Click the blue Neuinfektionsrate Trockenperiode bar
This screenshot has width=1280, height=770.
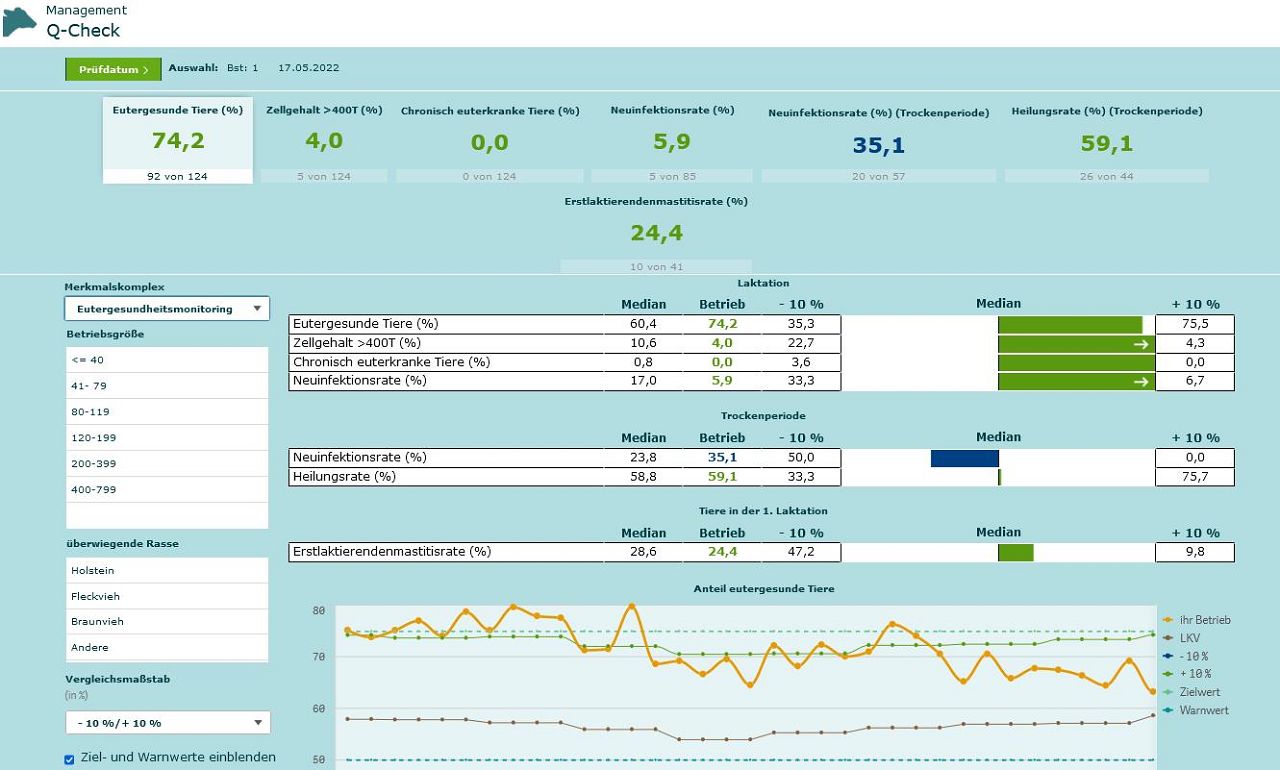[964, 458]
